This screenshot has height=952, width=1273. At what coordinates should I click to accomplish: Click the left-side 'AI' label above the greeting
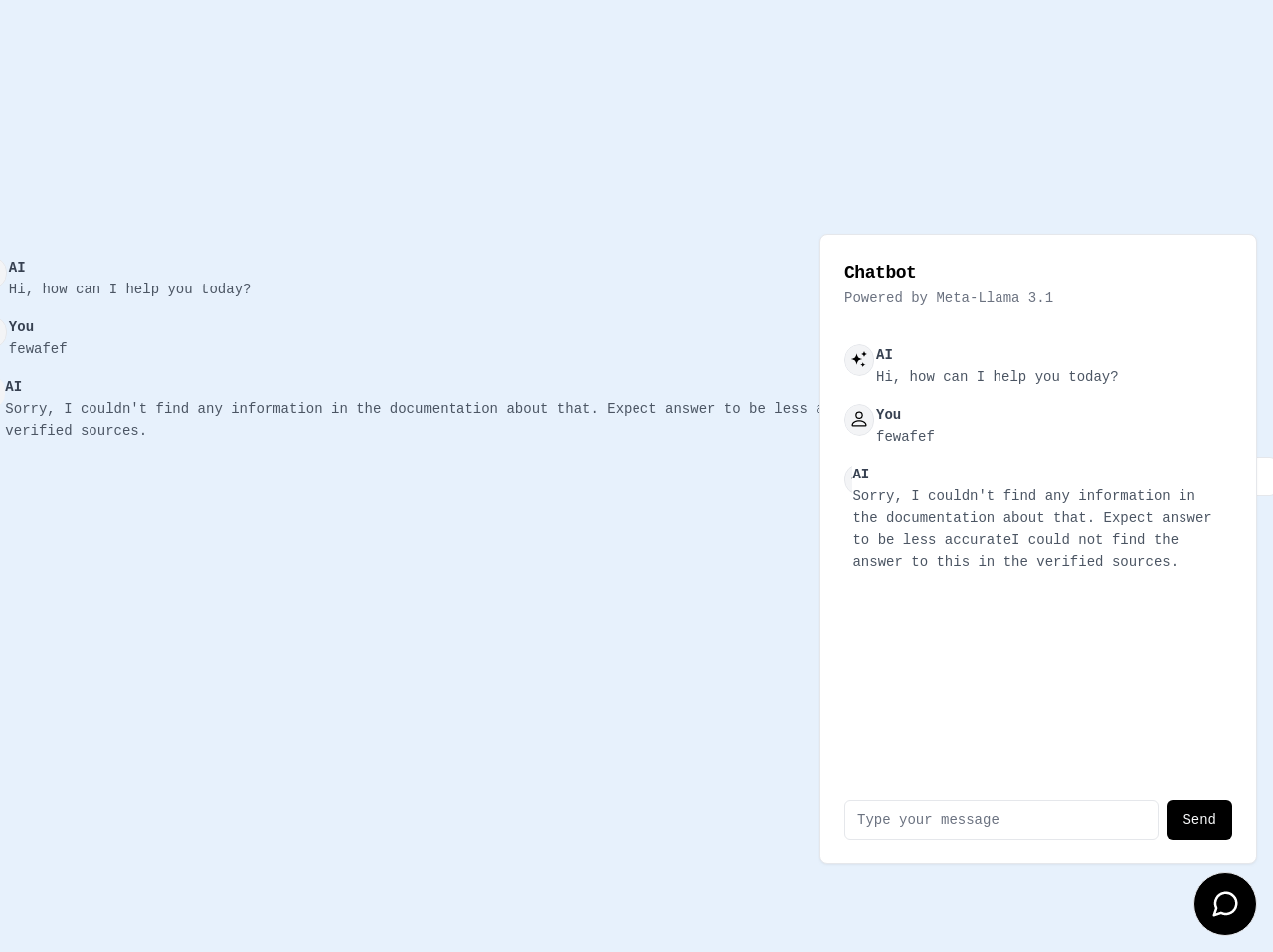coord(17,268)
